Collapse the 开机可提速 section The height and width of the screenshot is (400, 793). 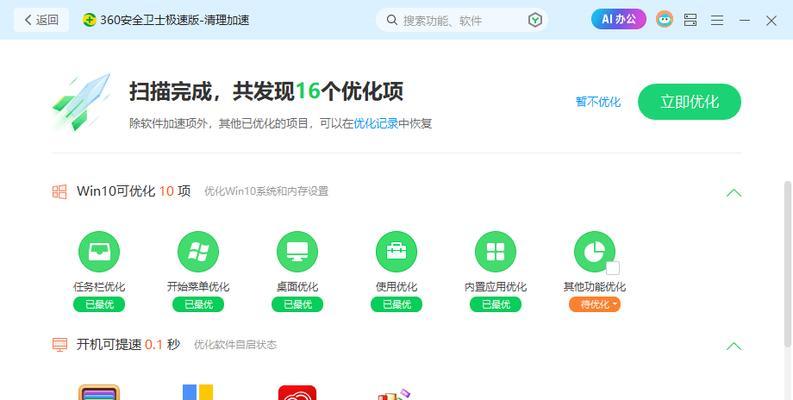[734, 346]
